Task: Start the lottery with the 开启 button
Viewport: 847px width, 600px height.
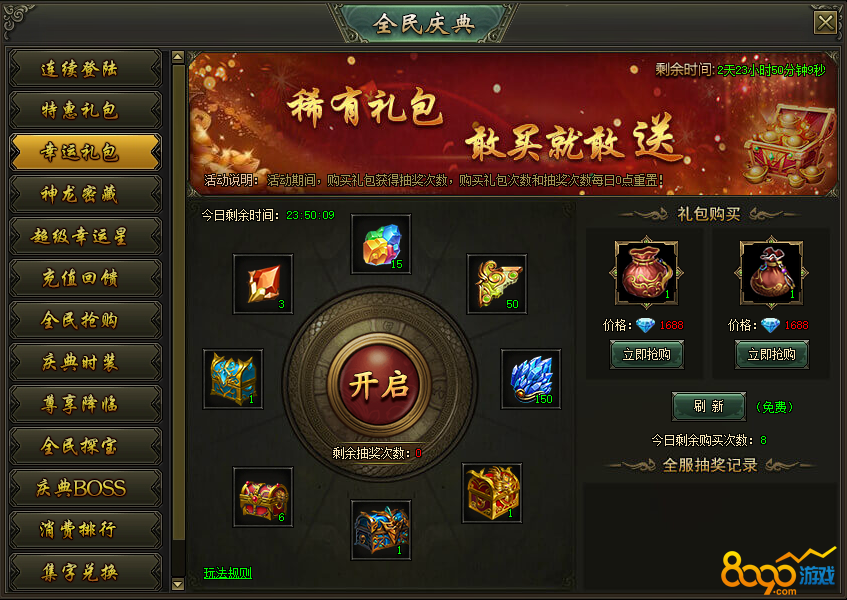Action: point(379,385)
